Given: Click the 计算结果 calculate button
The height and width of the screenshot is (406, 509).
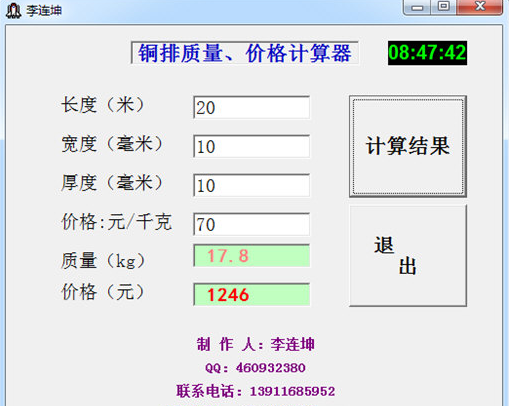Looking at the screenshot, I should click(408, 146).
